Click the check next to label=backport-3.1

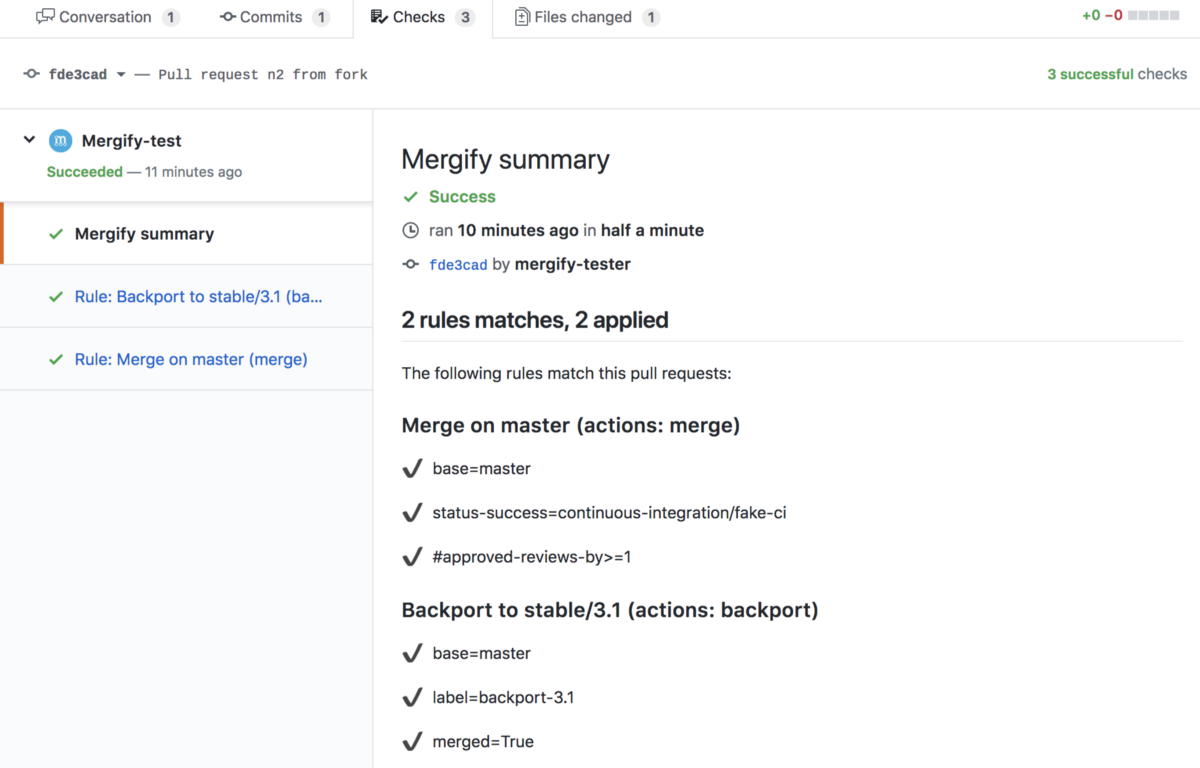click(412, 697)
